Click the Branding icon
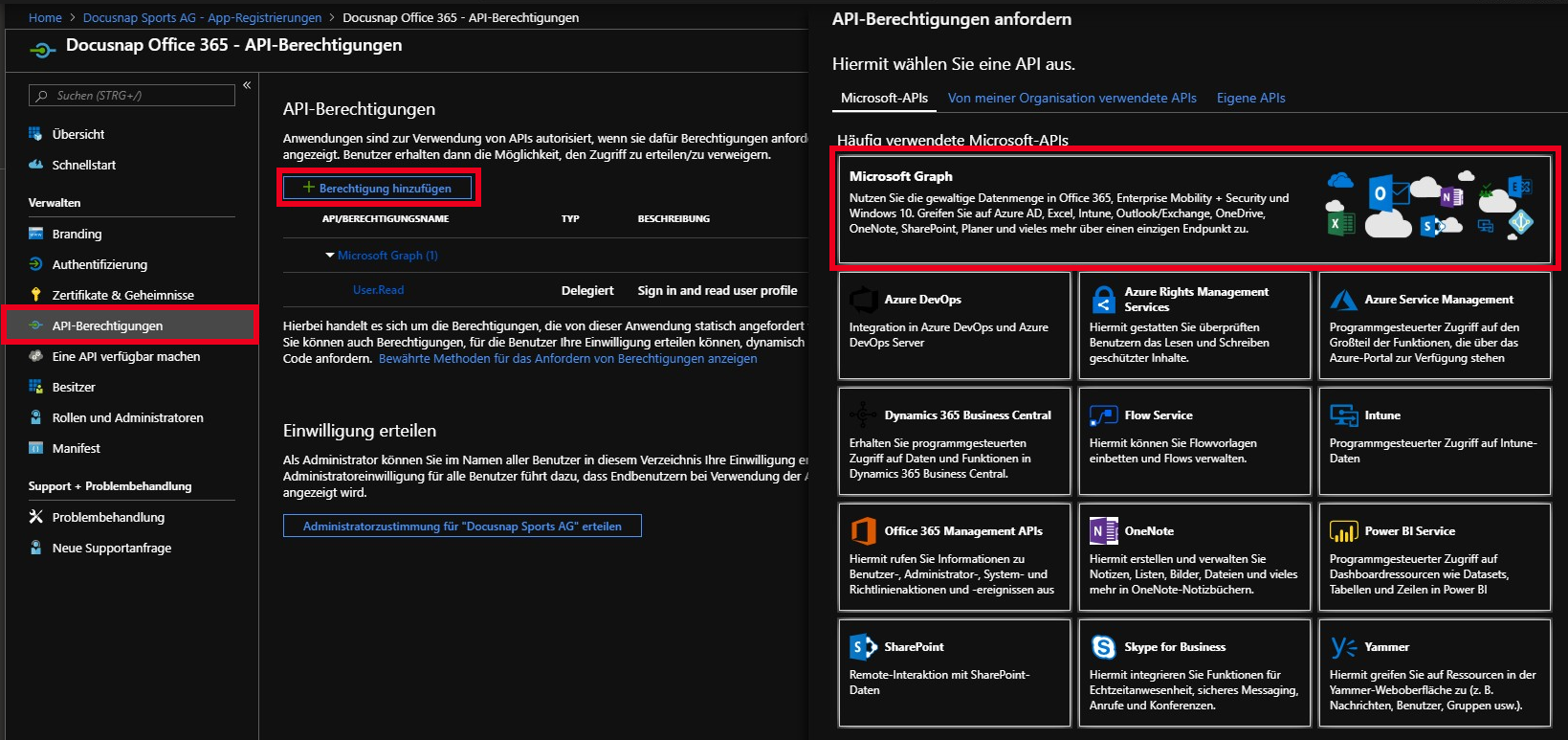The width and height of the screenshot is (1568, 740). point(35,234)
